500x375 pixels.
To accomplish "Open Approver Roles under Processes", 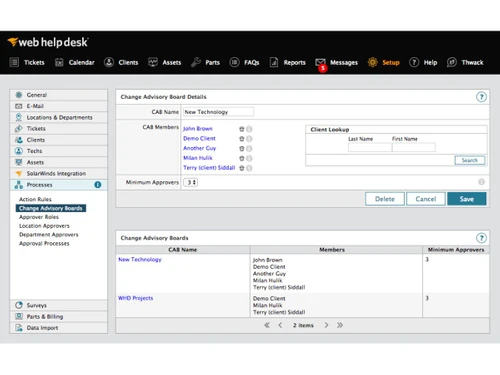I will (39, 217).
